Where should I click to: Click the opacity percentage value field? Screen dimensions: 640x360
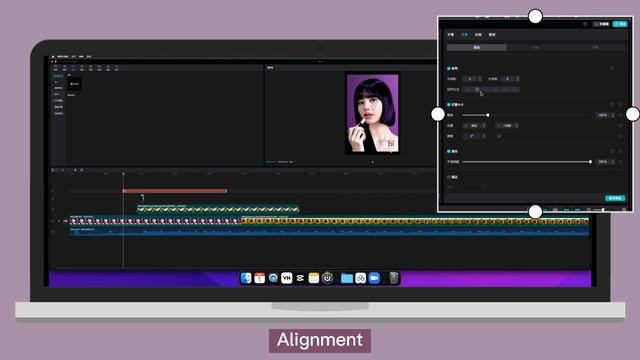pyautogui.click(x=603, y=162)
